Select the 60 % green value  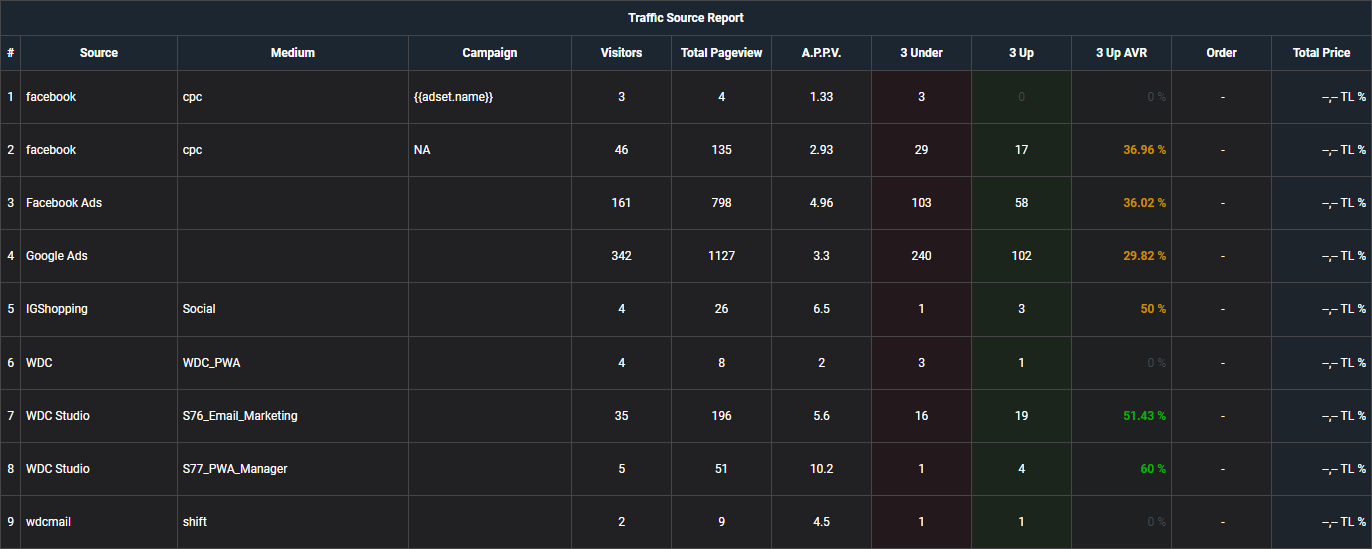[1153, 468]
